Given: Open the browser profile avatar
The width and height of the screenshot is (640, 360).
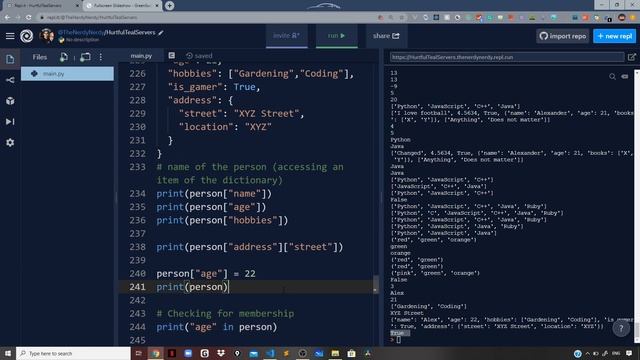Looking at the screenshot, I should pos(622,18).
